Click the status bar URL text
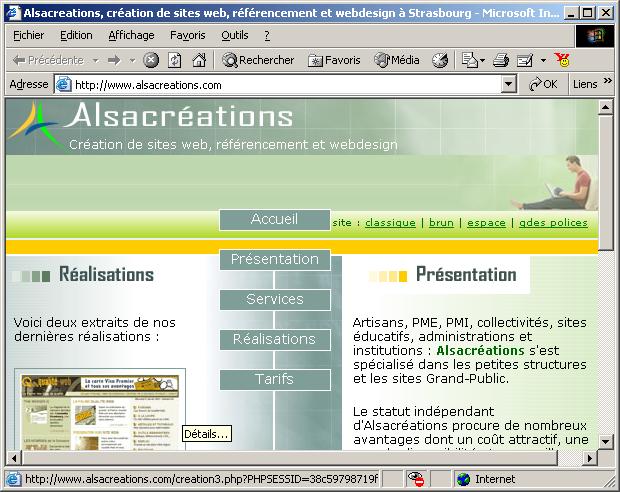620x492 pixels. pyautogui.click(x=201, y=479)
